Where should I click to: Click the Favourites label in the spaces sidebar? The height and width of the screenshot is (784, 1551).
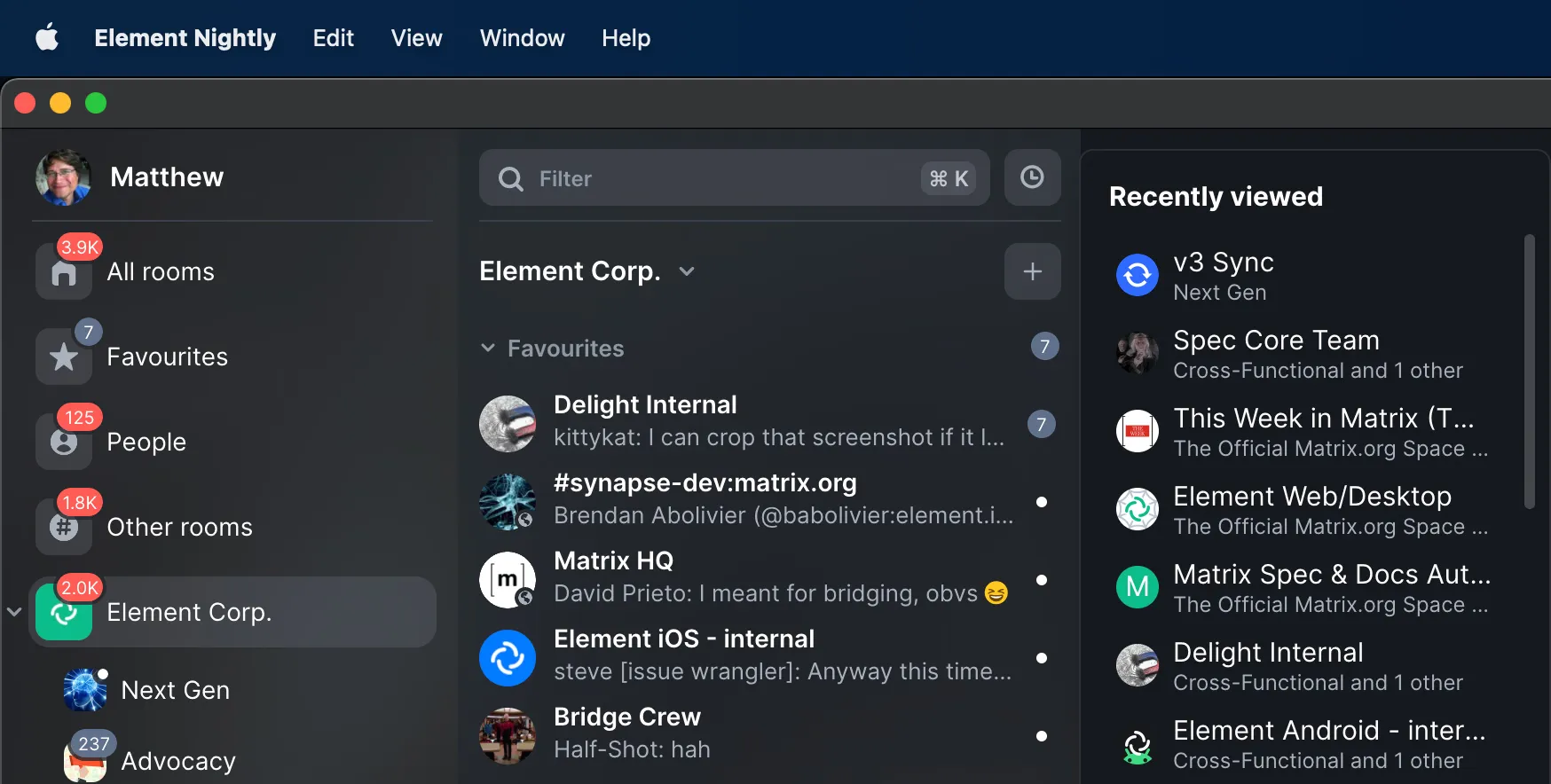click(168, 357)
